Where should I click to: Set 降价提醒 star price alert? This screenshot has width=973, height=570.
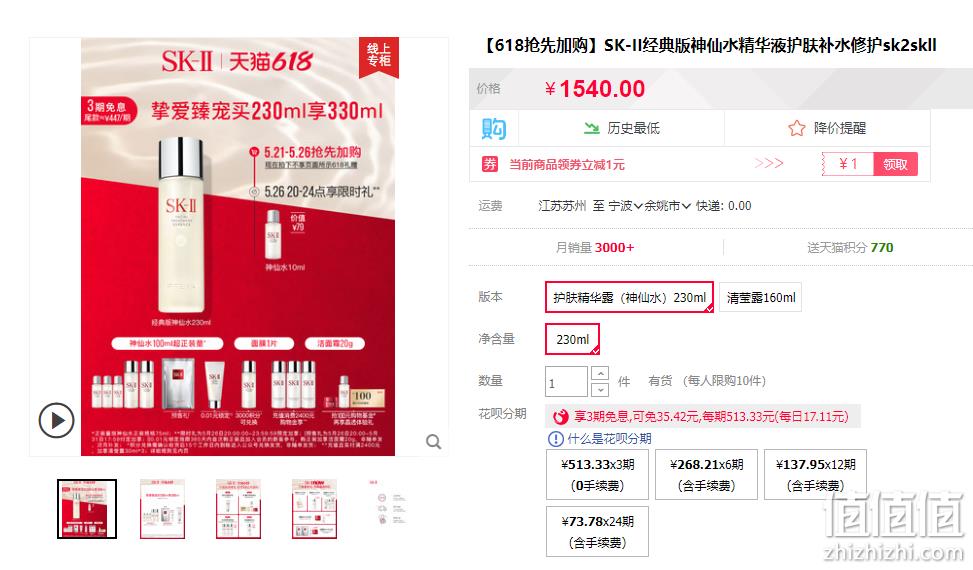[x=827, y=128]
